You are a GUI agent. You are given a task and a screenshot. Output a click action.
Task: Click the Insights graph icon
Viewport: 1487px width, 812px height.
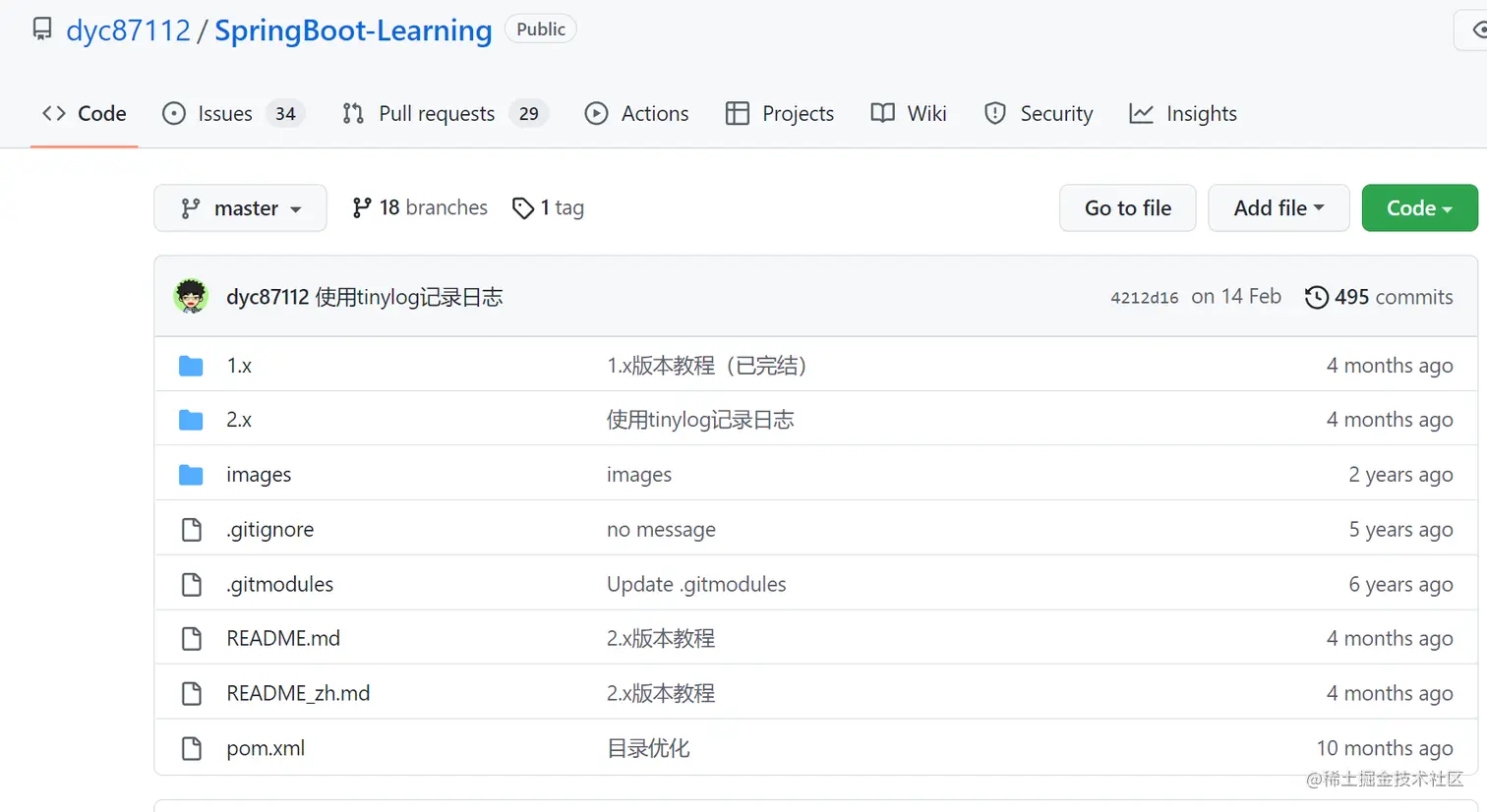click(x=1141, y=114)
